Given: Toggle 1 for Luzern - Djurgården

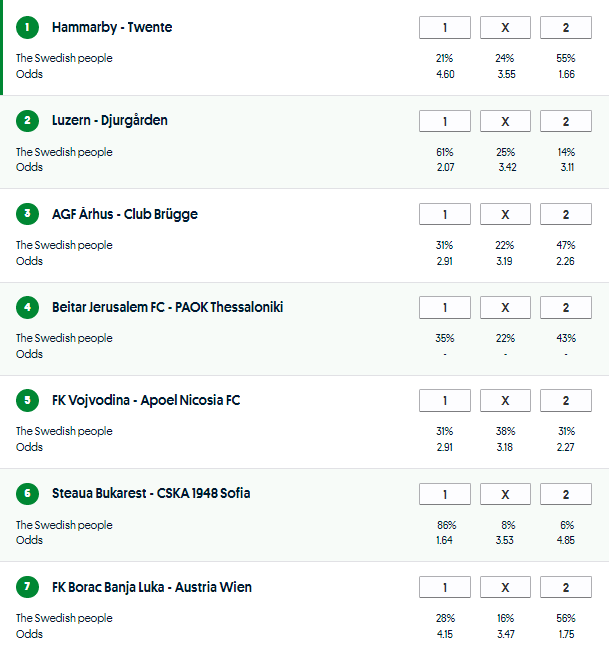Looking at the screenshot, I should pos(445,121).
